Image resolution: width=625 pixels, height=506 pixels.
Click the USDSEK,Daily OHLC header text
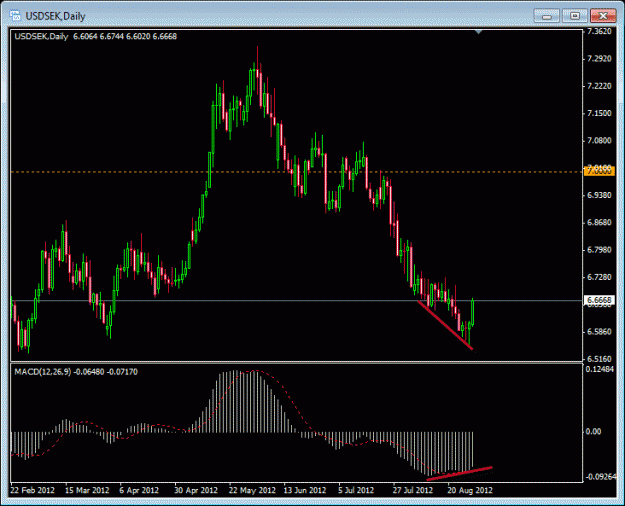pyautogui.click(x=96, y=36)
